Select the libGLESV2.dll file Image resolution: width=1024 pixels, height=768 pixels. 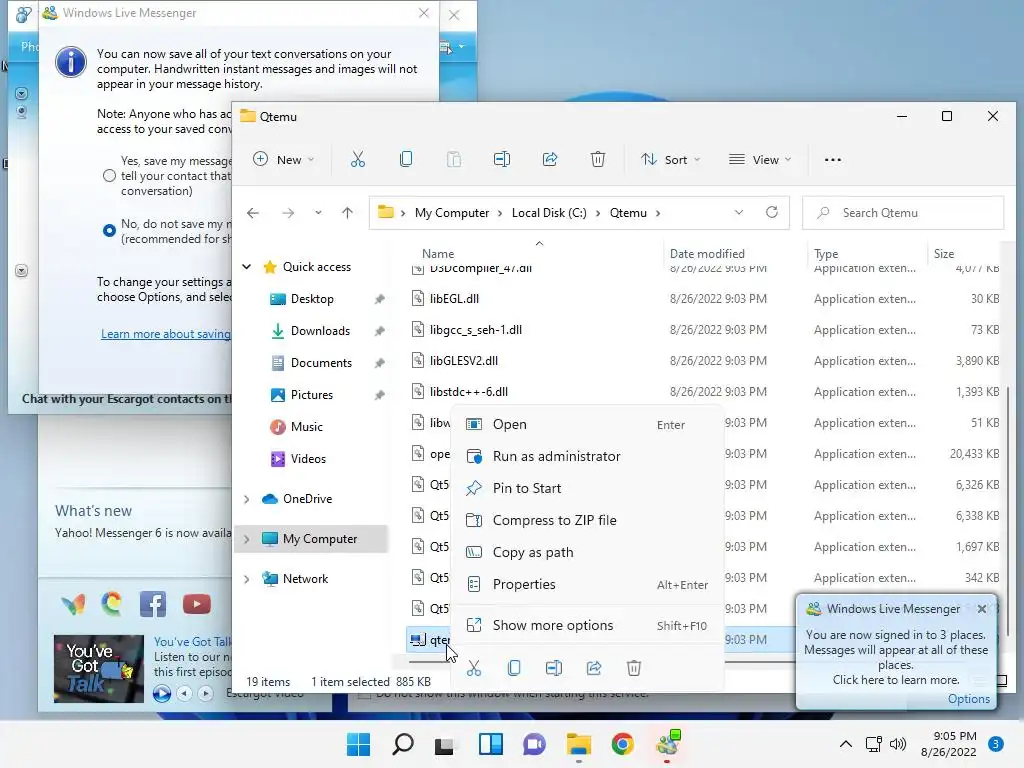(x=464, y=360)
